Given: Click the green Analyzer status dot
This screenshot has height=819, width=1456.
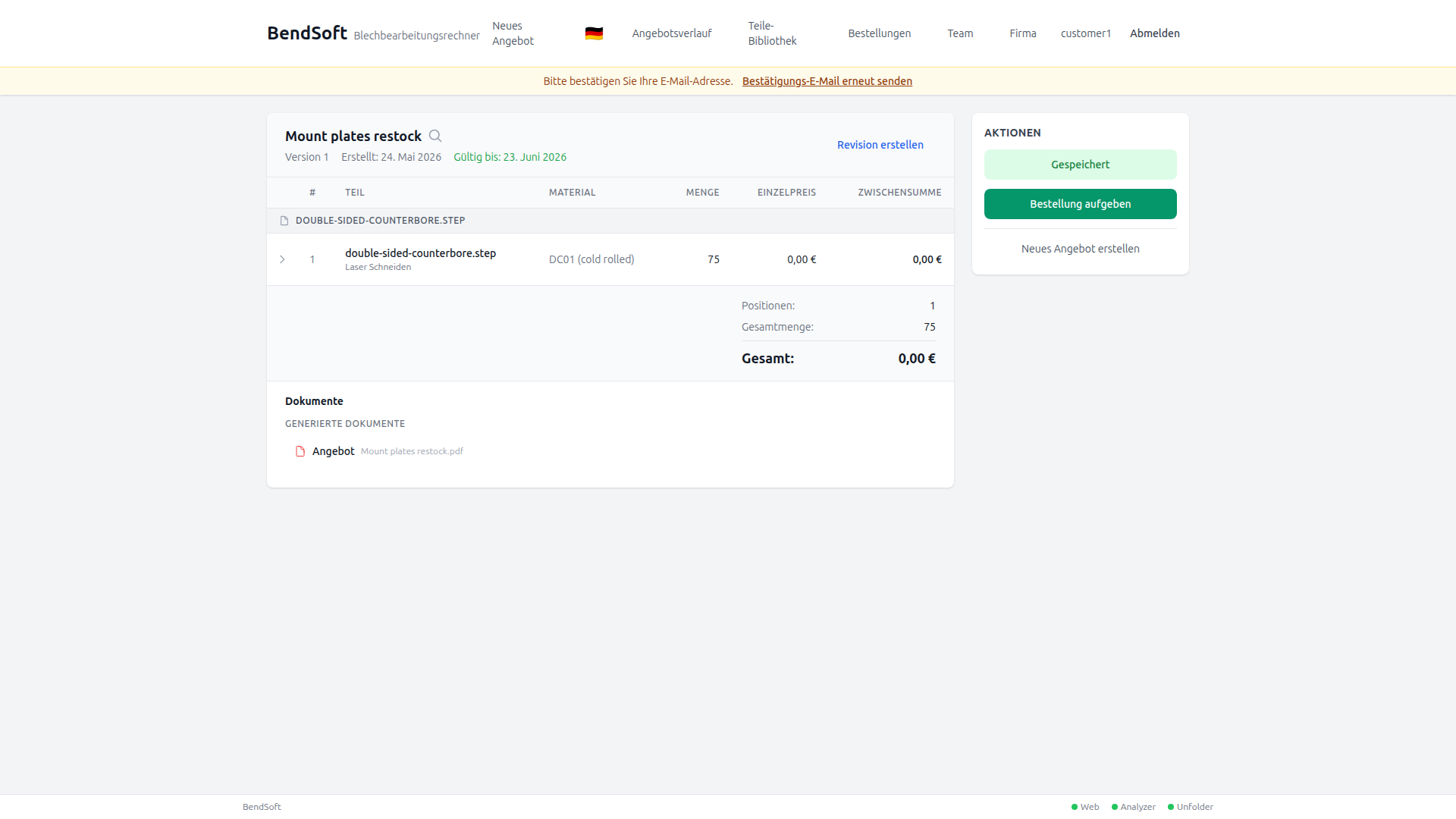Looking at the screenshot, I should [x=1115, y=807].
